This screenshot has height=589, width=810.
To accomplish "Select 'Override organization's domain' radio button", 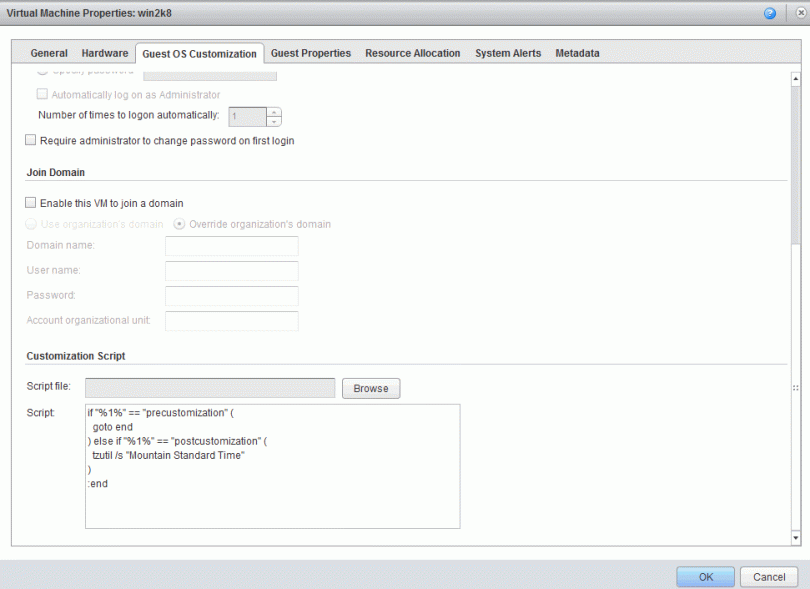I will pos(180,224).
